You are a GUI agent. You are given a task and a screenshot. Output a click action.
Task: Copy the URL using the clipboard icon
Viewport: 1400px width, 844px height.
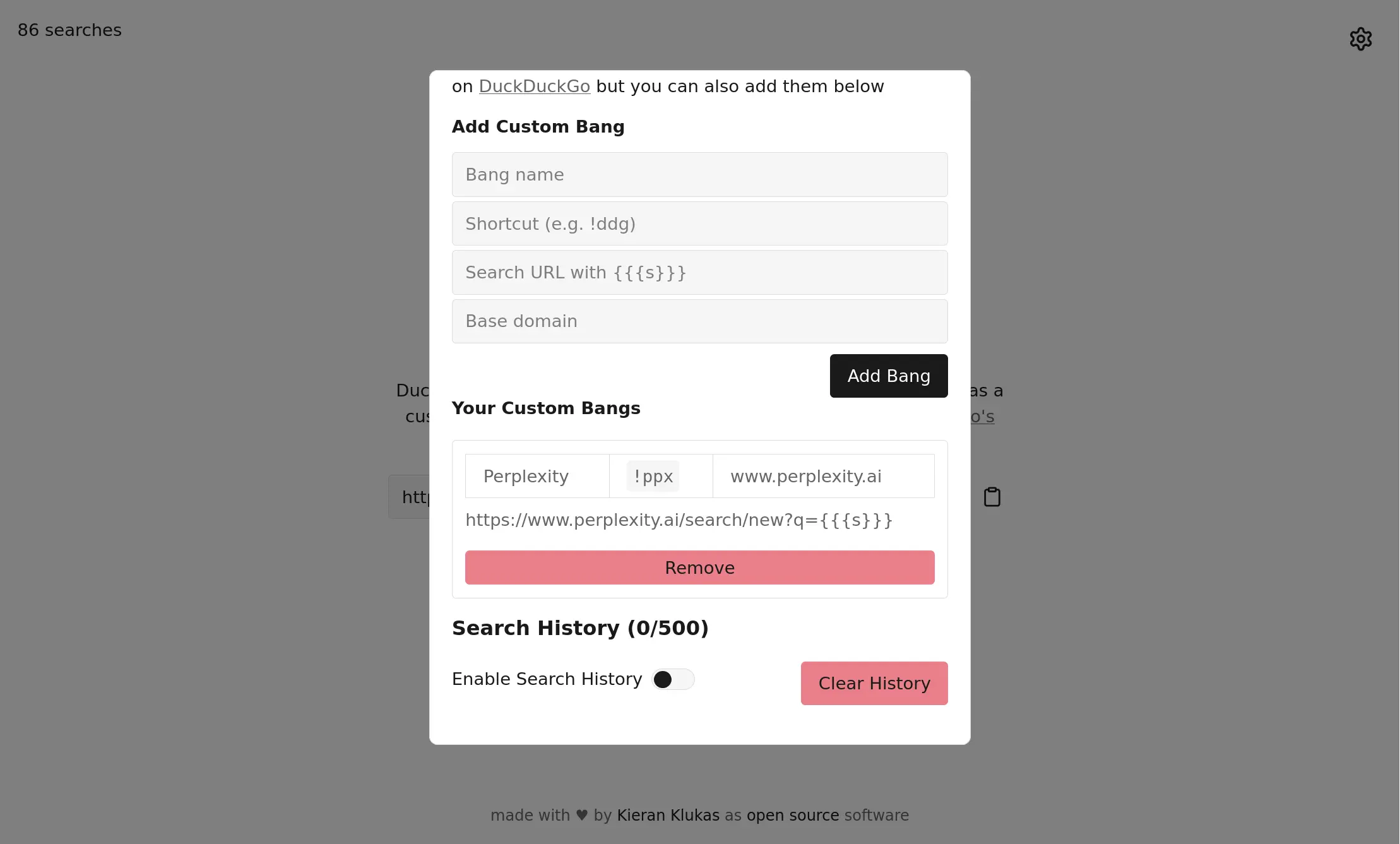(x=992, y=496)
